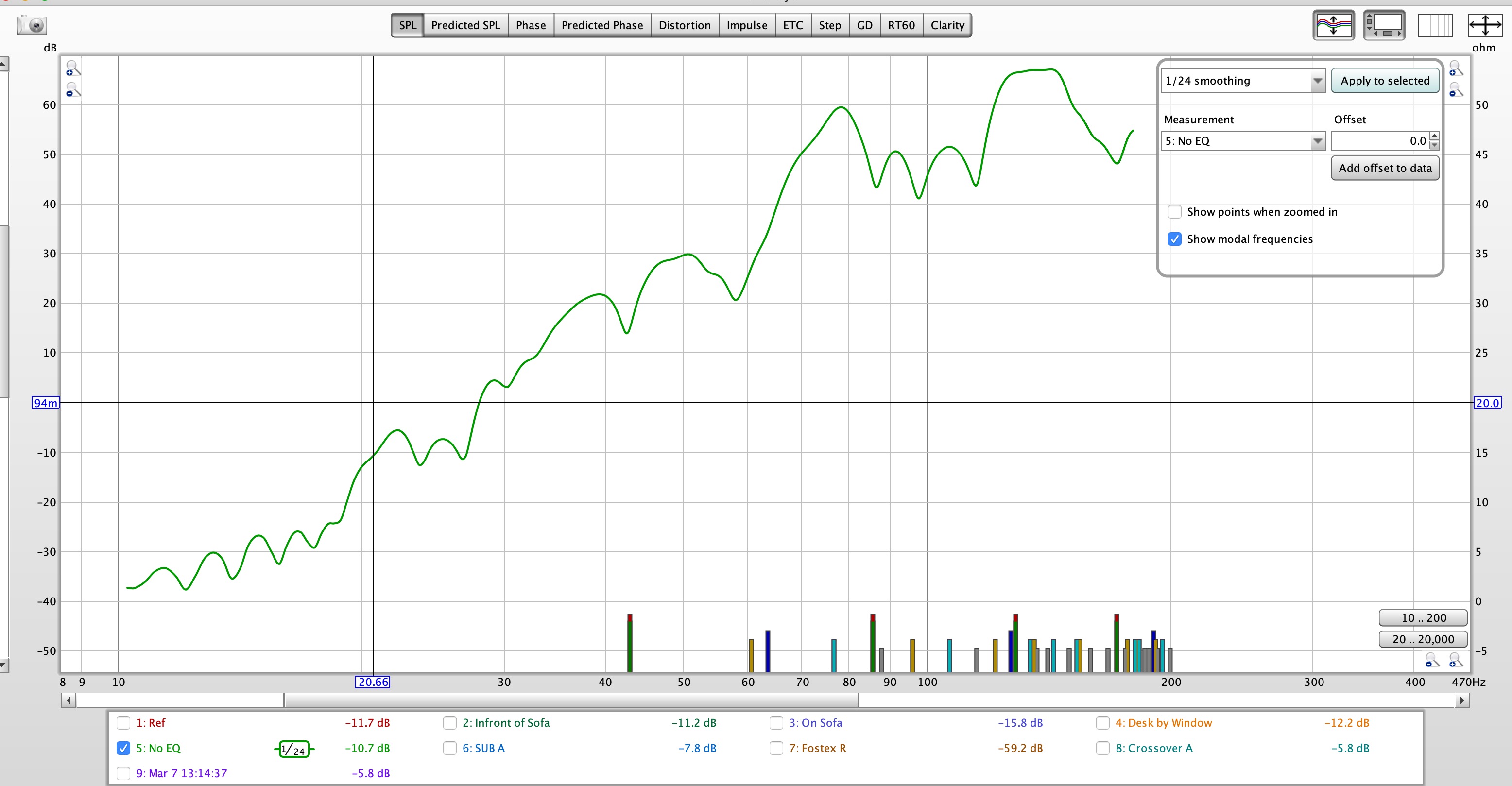
Task: Open the Impulse tab
Action: (747, 25)
